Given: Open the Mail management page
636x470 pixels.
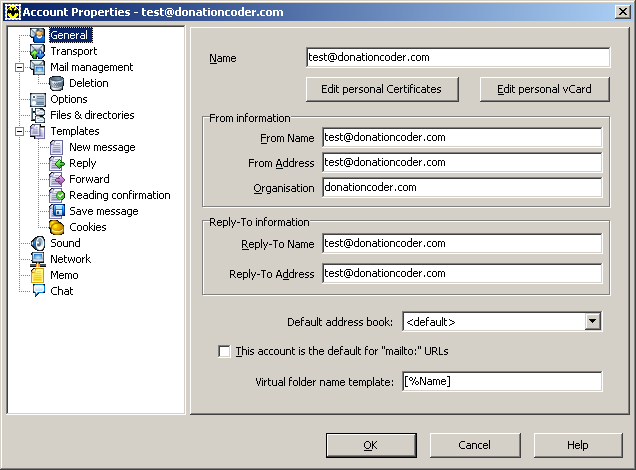Looking at the screenshot, I should coord(91,67).
